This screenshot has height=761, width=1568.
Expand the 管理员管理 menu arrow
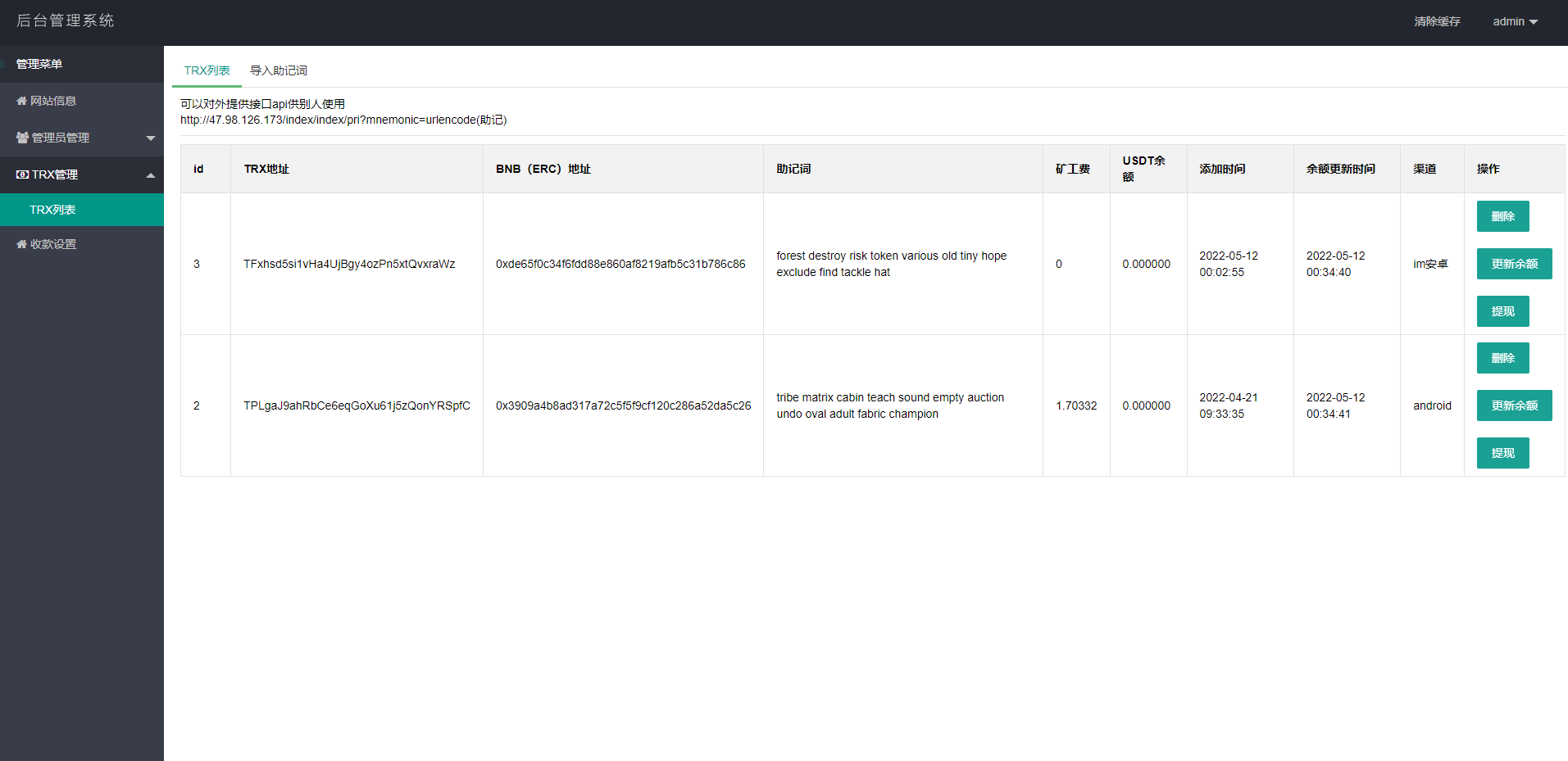coord(151,138)
